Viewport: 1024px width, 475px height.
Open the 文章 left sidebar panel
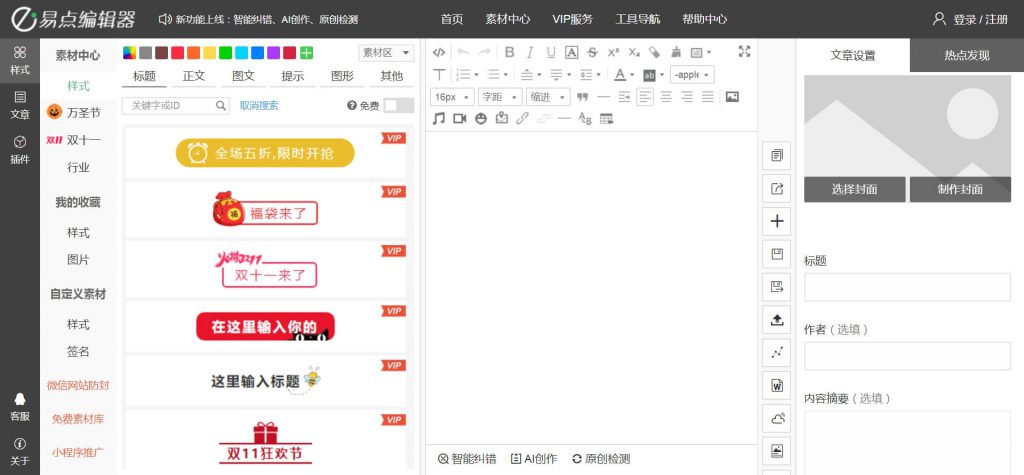(x=20, y=106)
